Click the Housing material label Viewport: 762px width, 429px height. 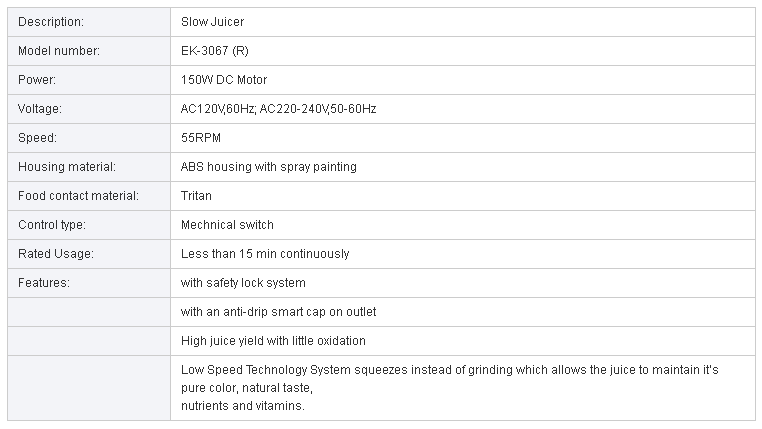point(67,167)
